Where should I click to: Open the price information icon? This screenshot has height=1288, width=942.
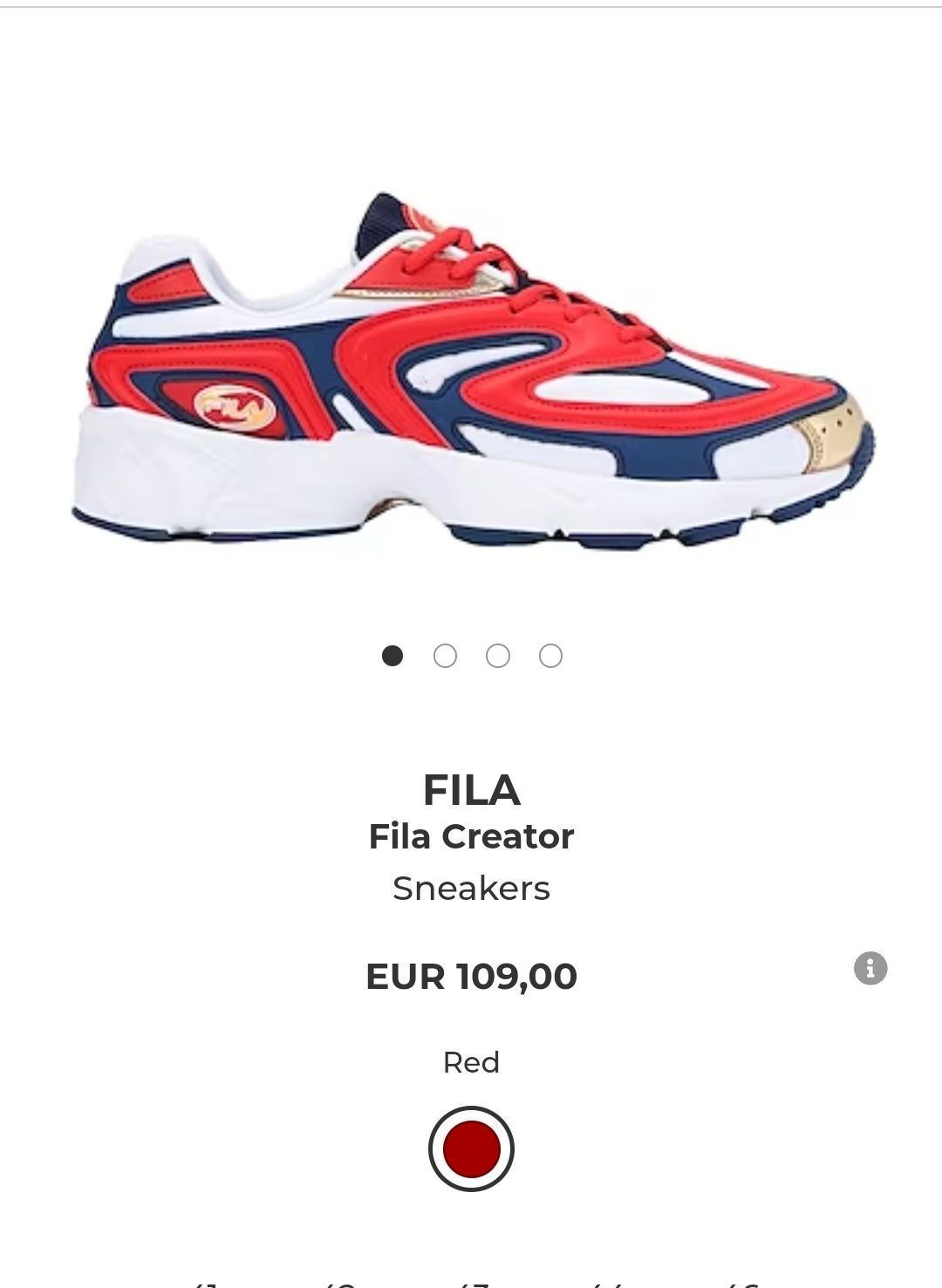(870, 968)
